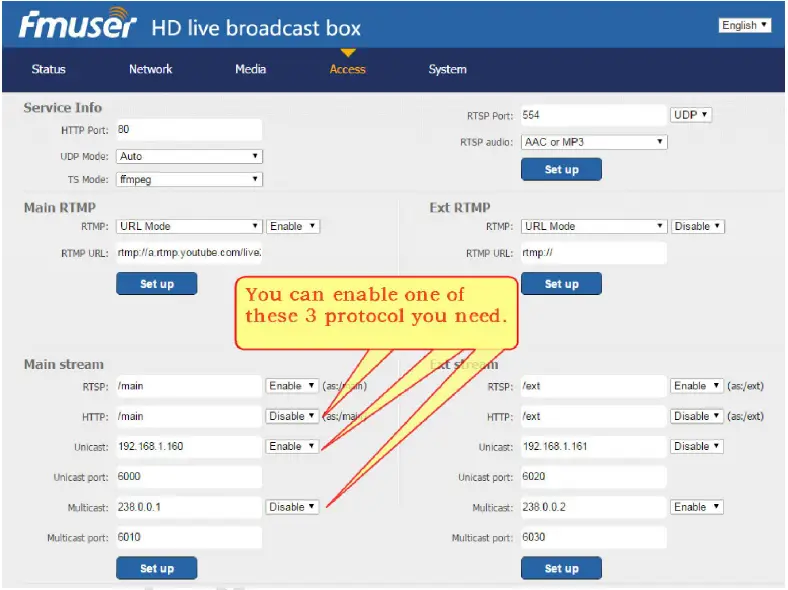Click the "Ext RTMP" heading
The width and height of the screenshot is (788, 590).
[x=459, y=208]
